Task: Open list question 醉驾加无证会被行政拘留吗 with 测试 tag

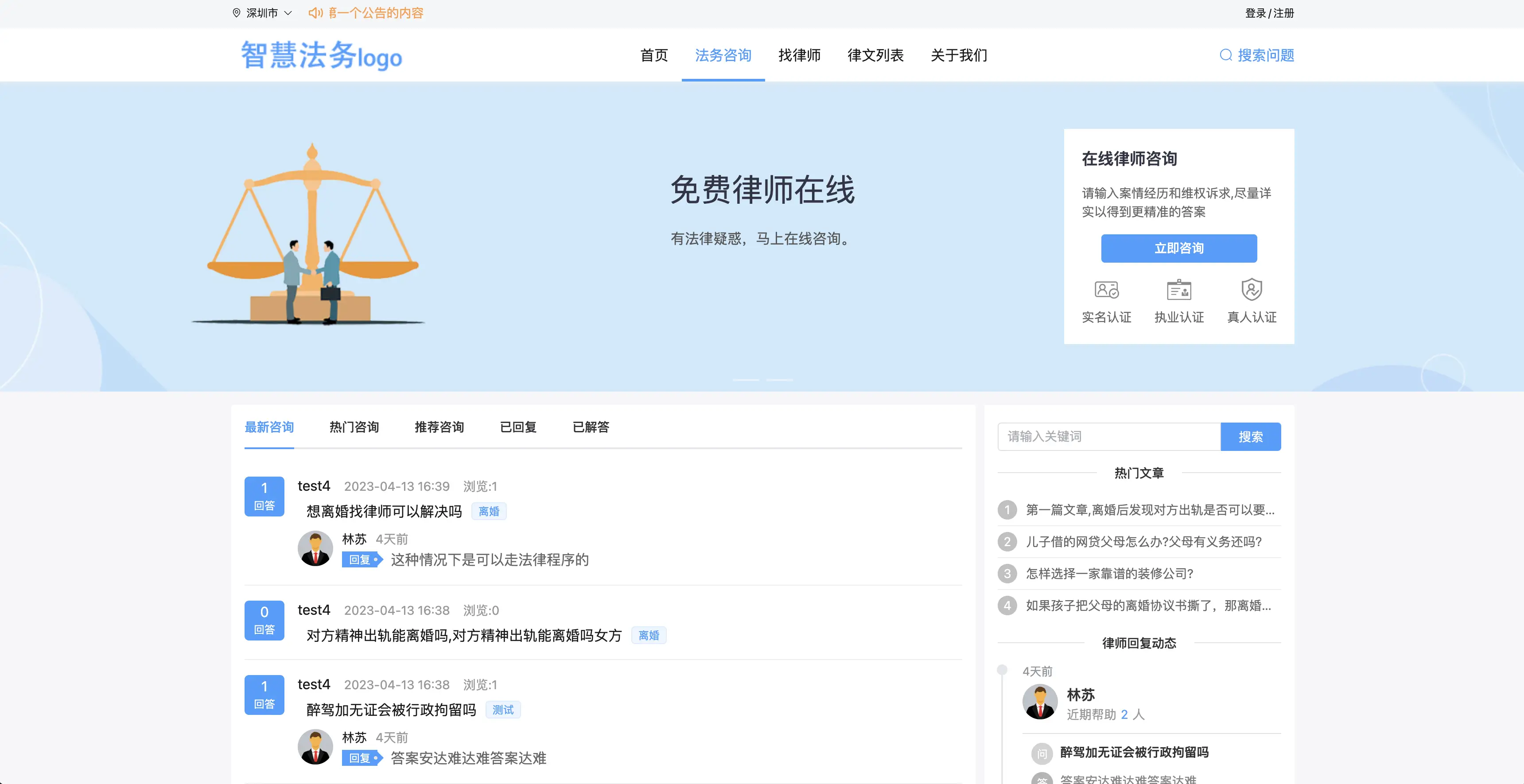Action: point(391,710)
